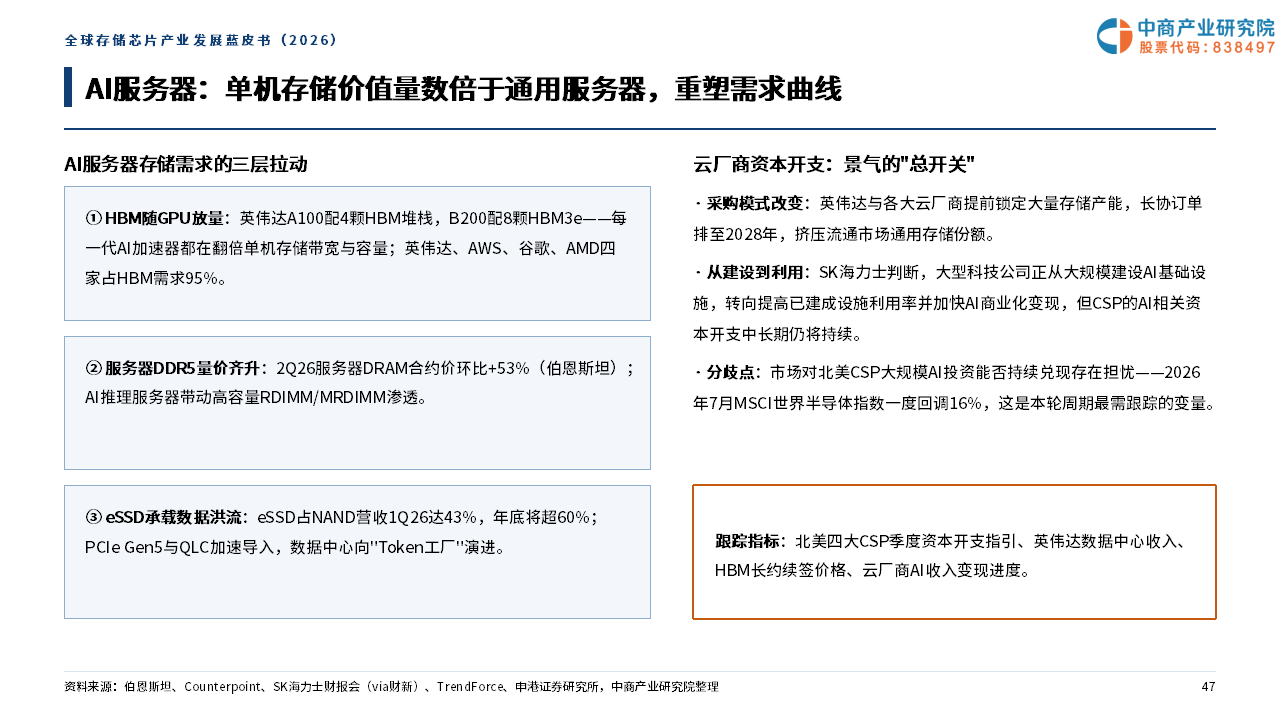The image size is (1280, 720).
Task: Click the source note starting '资料来源：伯恩斯坦'
Action: [391, 687]
